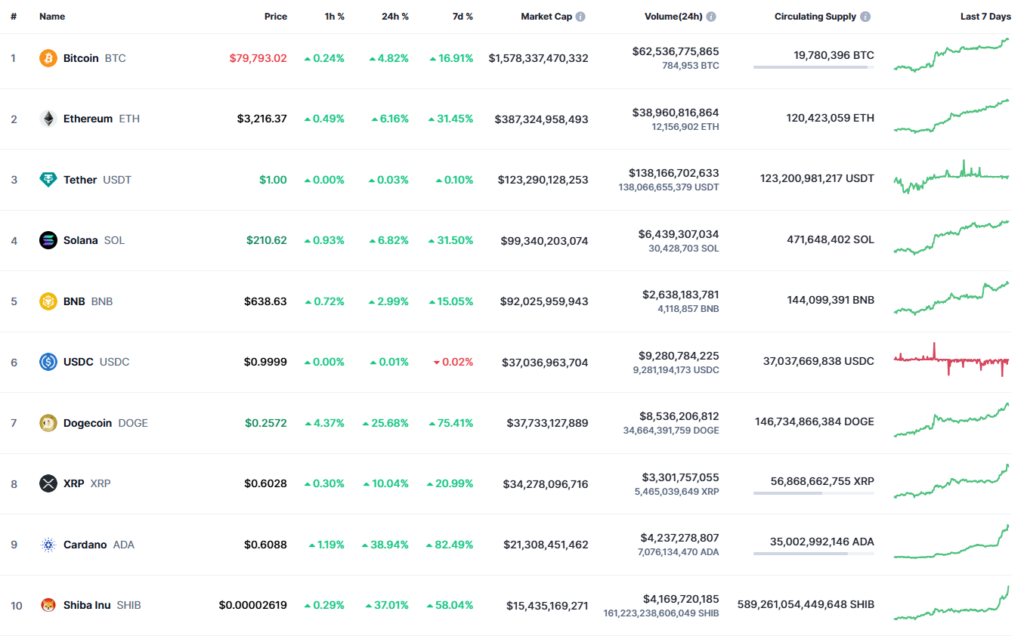Image resolution: width=1024 pixels, height=636 pixels.
Task: Sort by Volume(24h) column header
Action: (x=673, y=16)
